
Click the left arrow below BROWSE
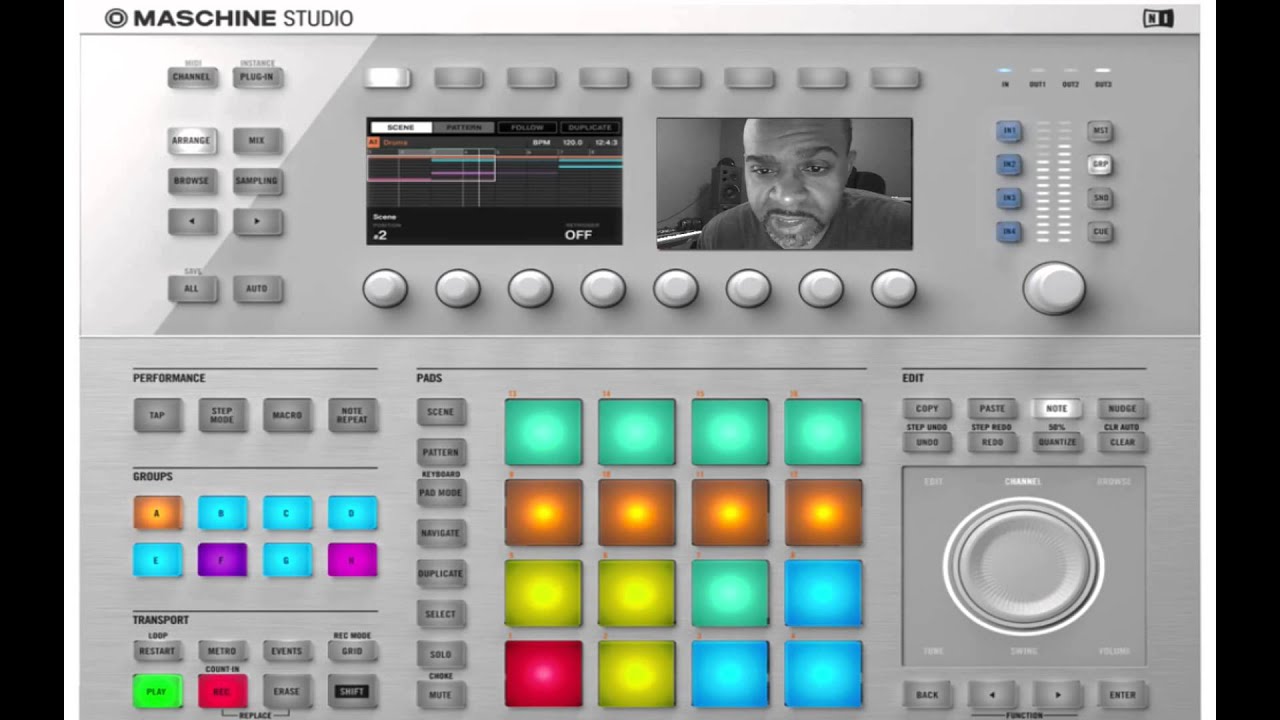(192, 221)
